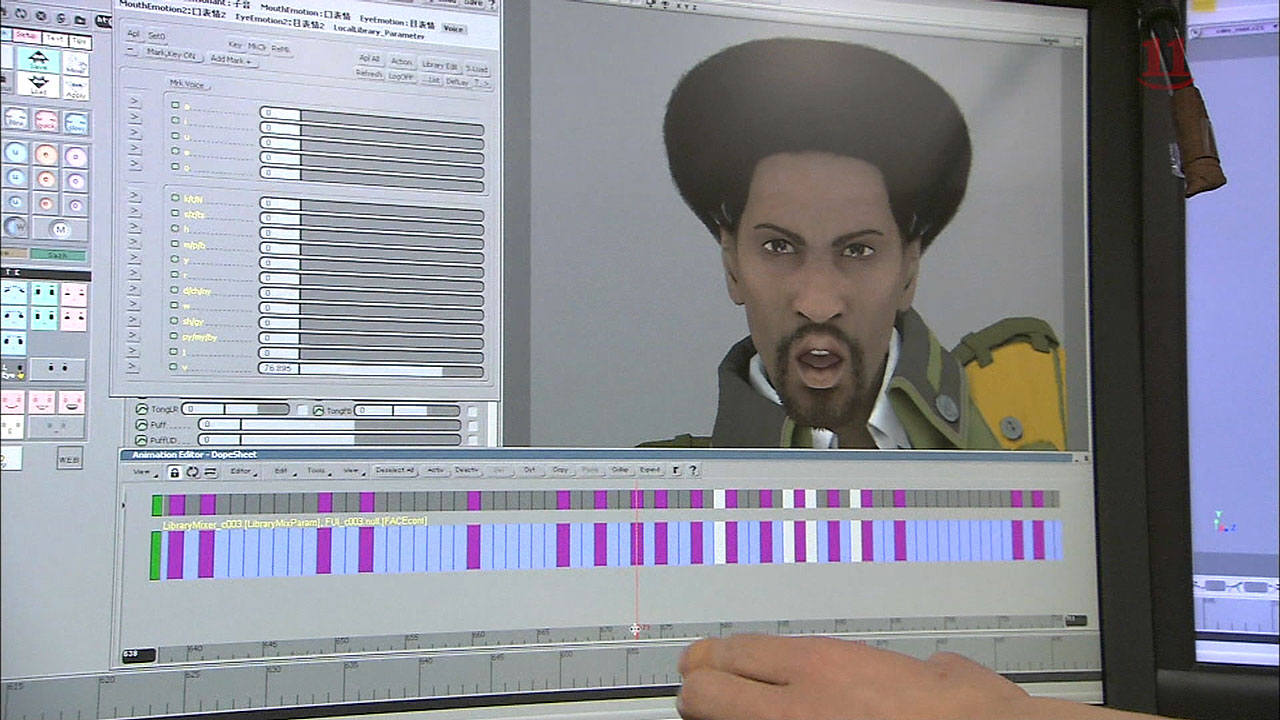Toggle the checkbox for vowel i
The height and width of the screenshot is (720, 1280).
click(175, 120)
